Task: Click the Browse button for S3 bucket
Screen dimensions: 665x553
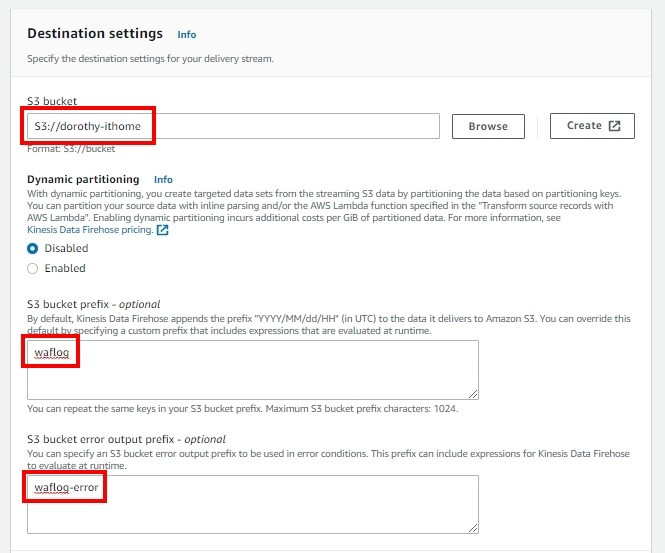Action: click(x=488, y=126)
